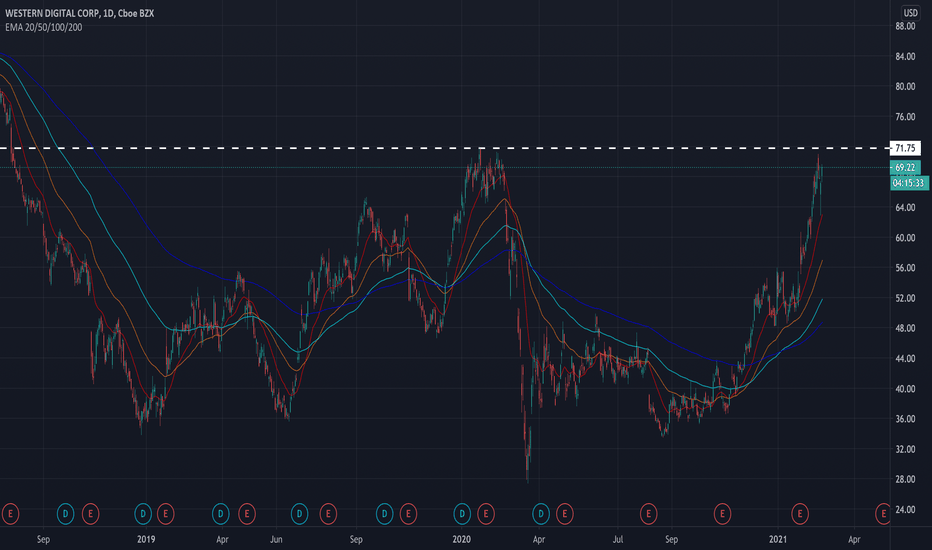
Task: Click the Jun label on time axis
Action: [x=276, y=540]
